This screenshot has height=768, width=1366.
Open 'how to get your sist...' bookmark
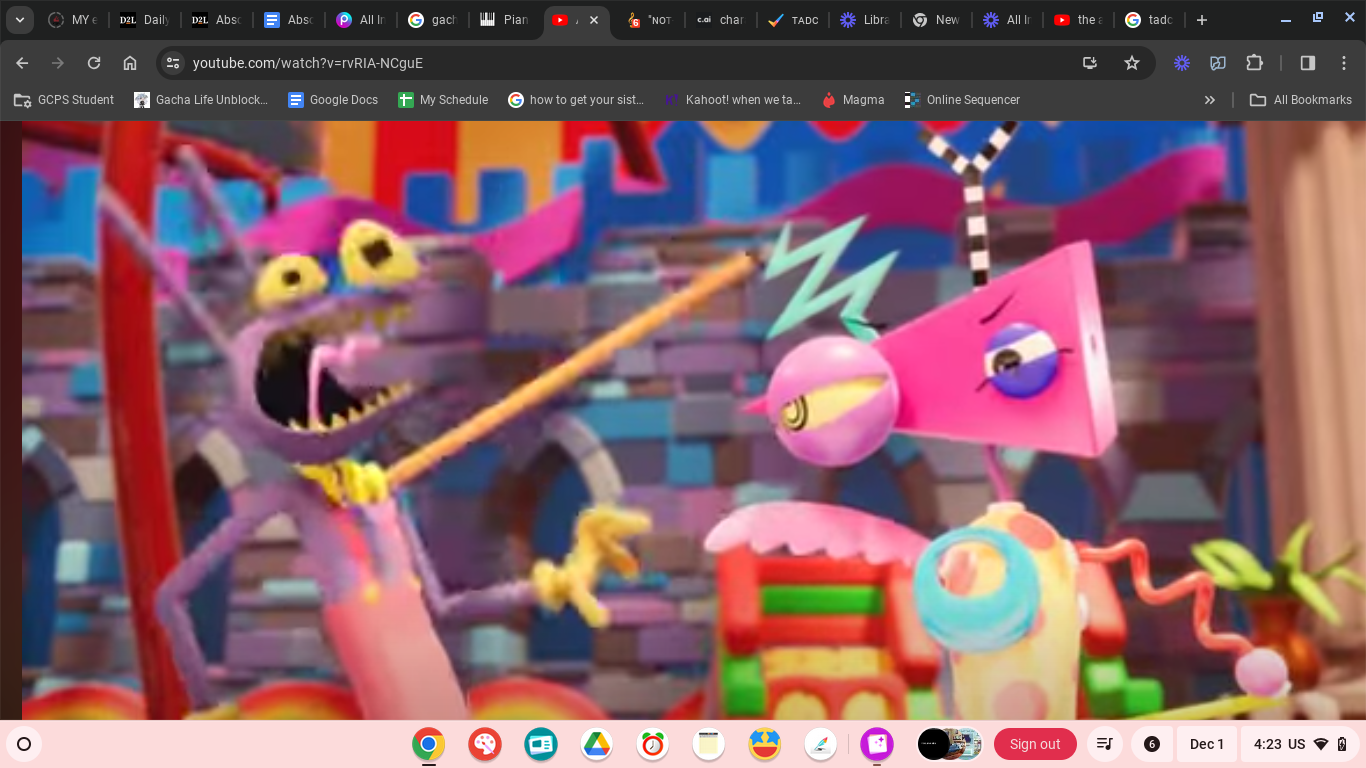point(576,100)
